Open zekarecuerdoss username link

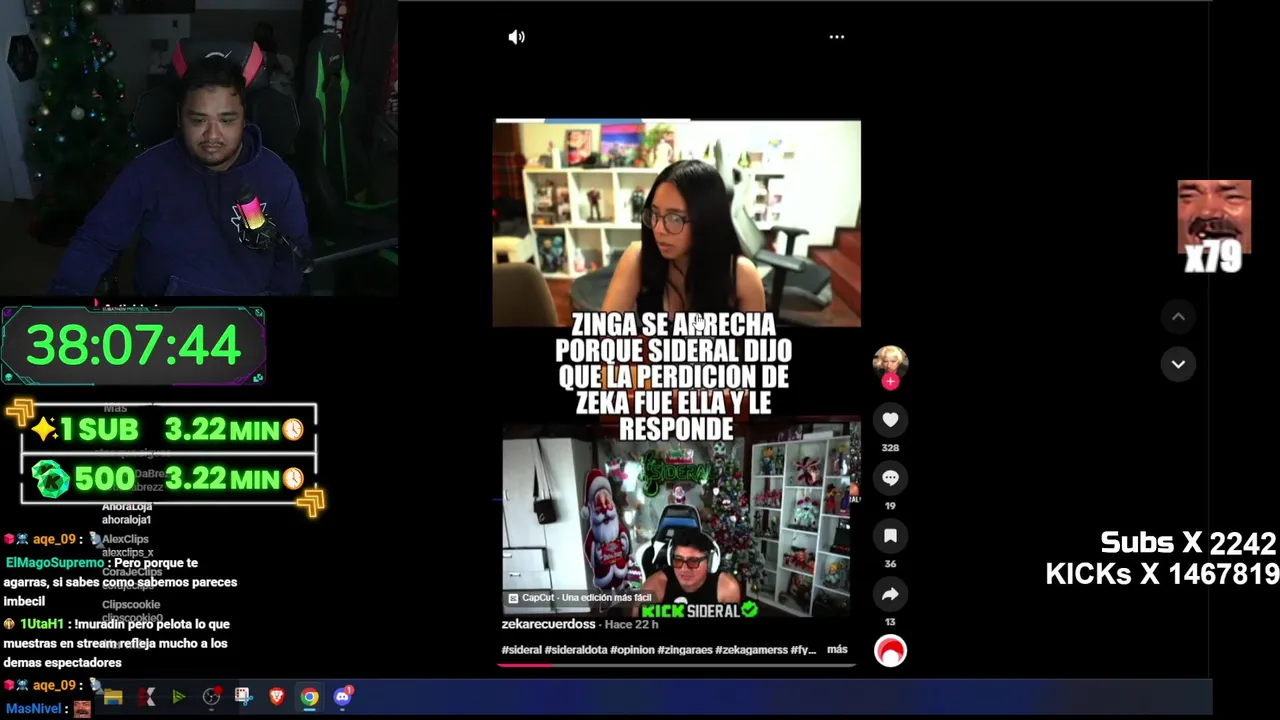pos(548,624)
